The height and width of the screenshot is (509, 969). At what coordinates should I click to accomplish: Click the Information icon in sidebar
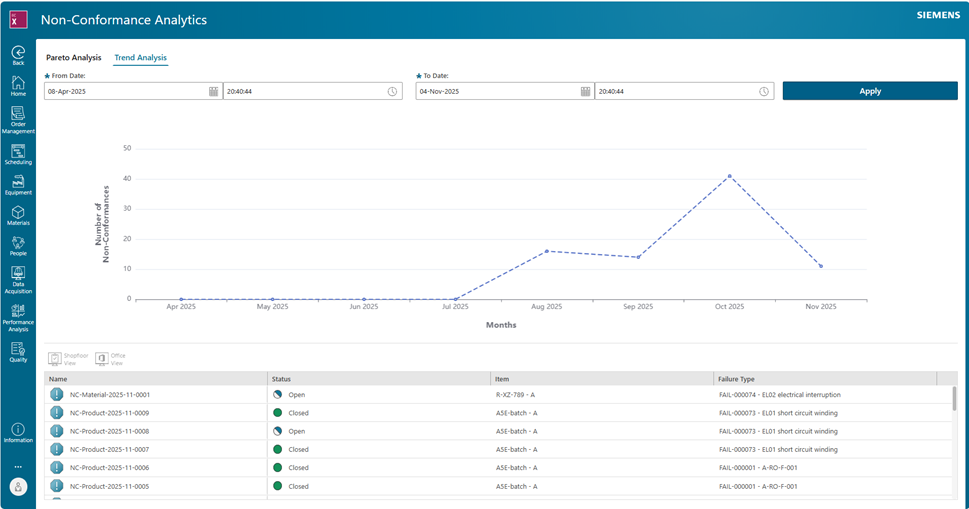click(18, 430)
